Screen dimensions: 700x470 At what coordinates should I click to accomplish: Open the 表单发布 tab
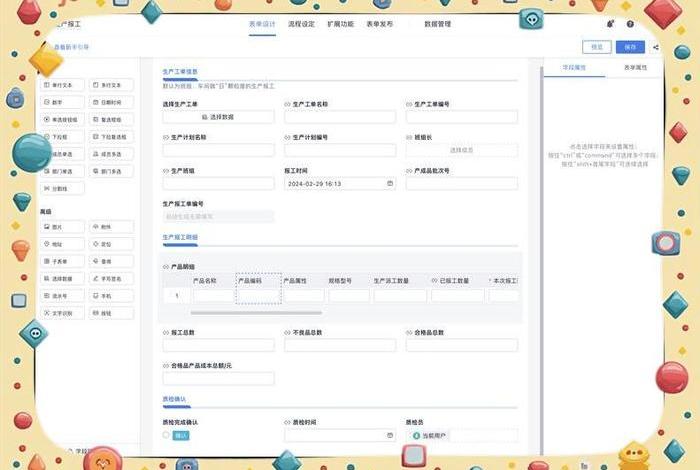click(379, 24)
